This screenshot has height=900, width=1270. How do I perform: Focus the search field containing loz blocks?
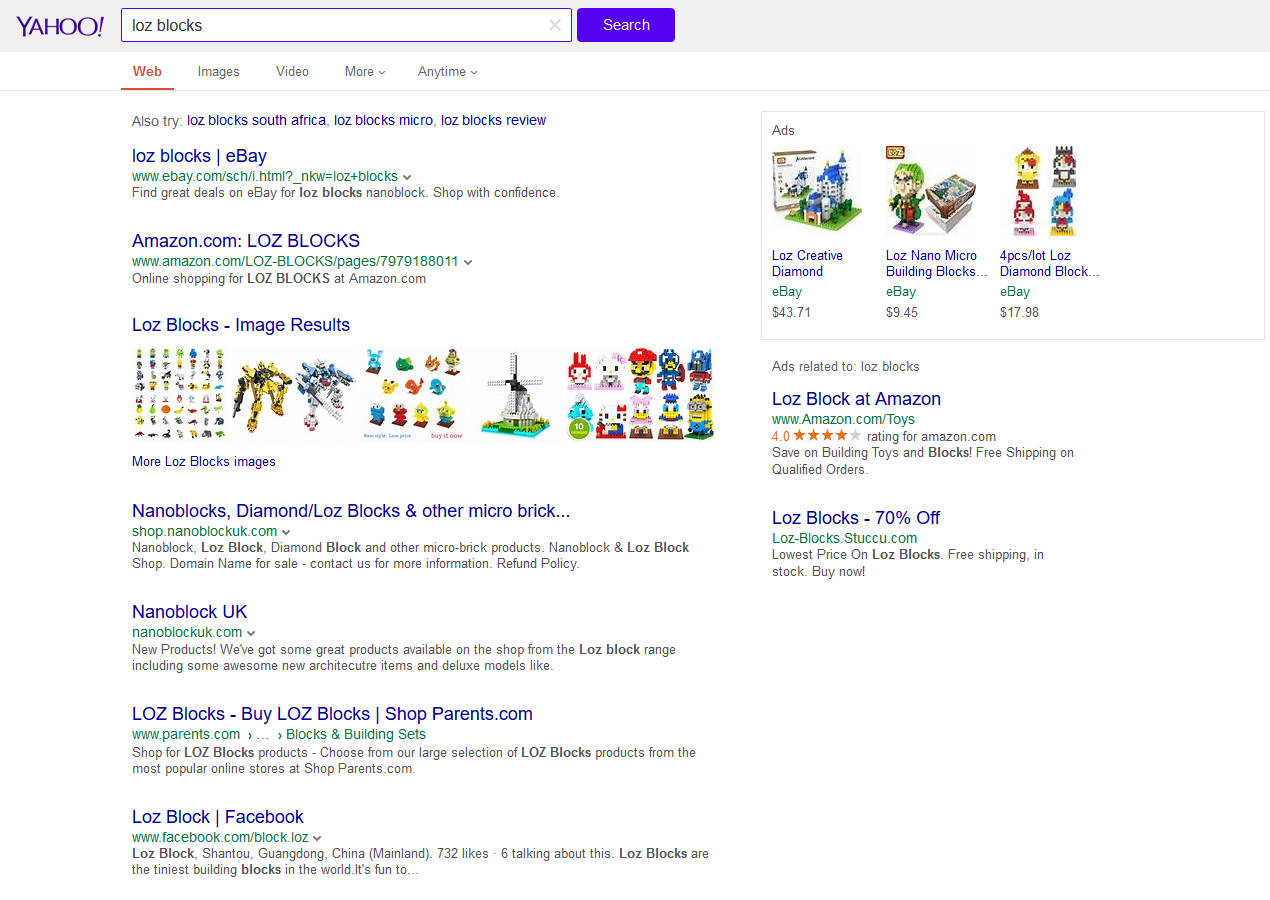pyautogui.click(x=346, y=25)
